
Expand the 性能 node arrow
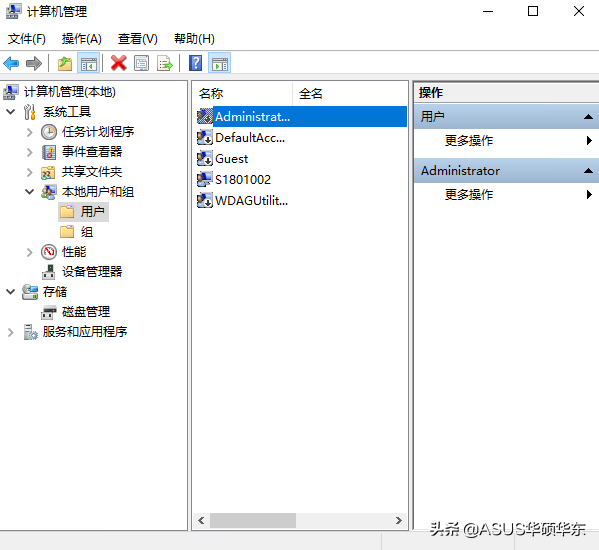(x=30, y=252)
